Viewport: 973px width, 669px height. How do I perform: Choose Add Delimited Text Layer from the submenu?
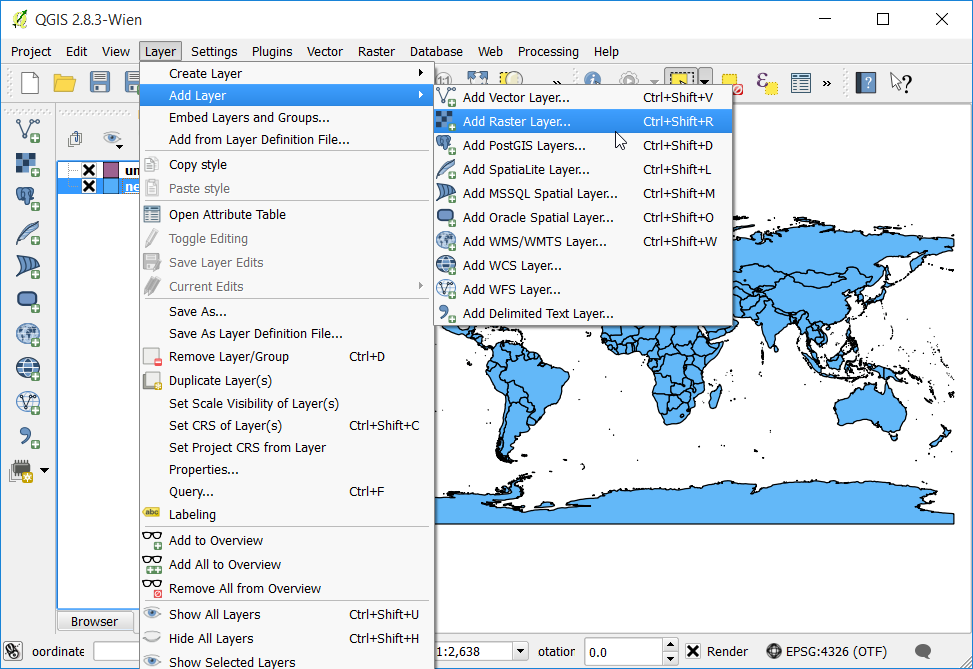point(583,313)
